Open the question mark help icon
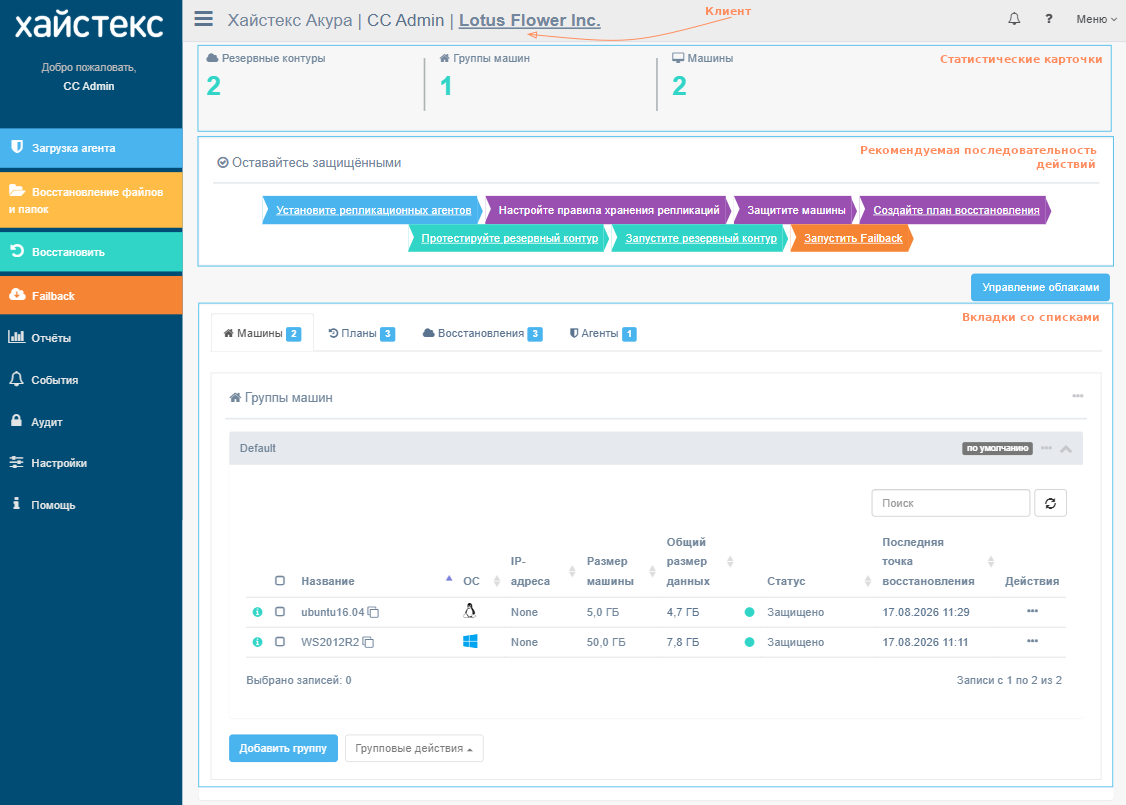1126x805 pixels. (1048, 19)
